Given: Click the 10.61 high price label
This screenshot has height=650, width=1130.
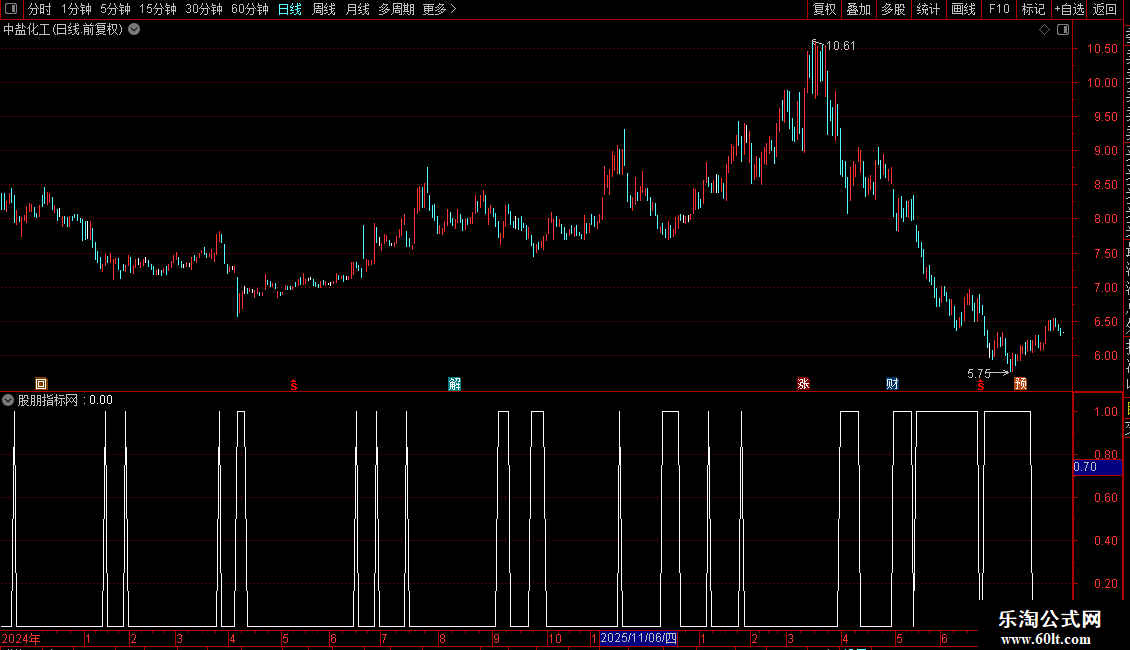Looking at the screenshot, I should tap(840, 46).
